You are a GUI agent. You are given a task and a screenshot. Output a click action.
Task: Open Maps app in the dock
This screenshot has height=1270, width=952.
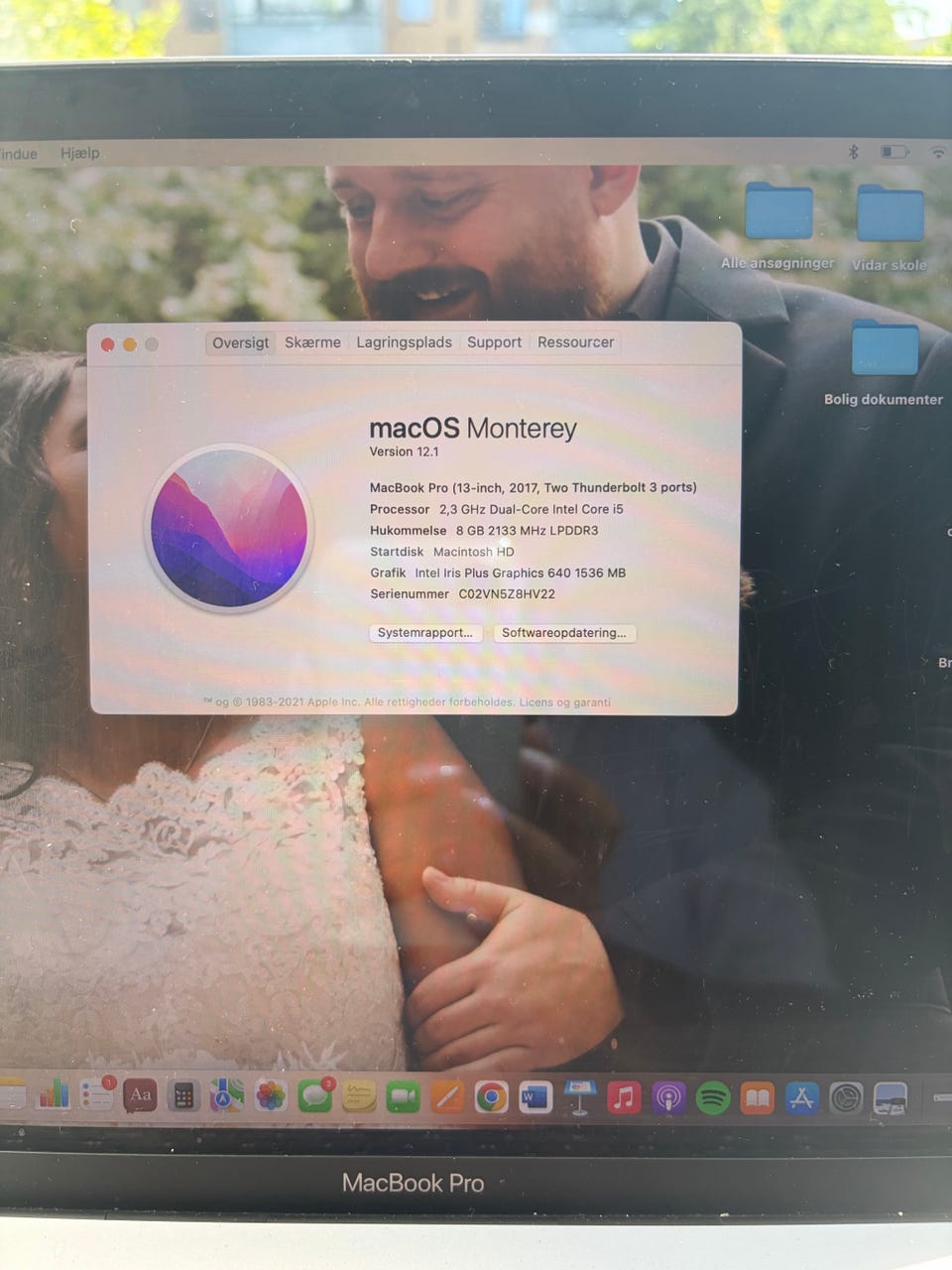click(227, 1096)
